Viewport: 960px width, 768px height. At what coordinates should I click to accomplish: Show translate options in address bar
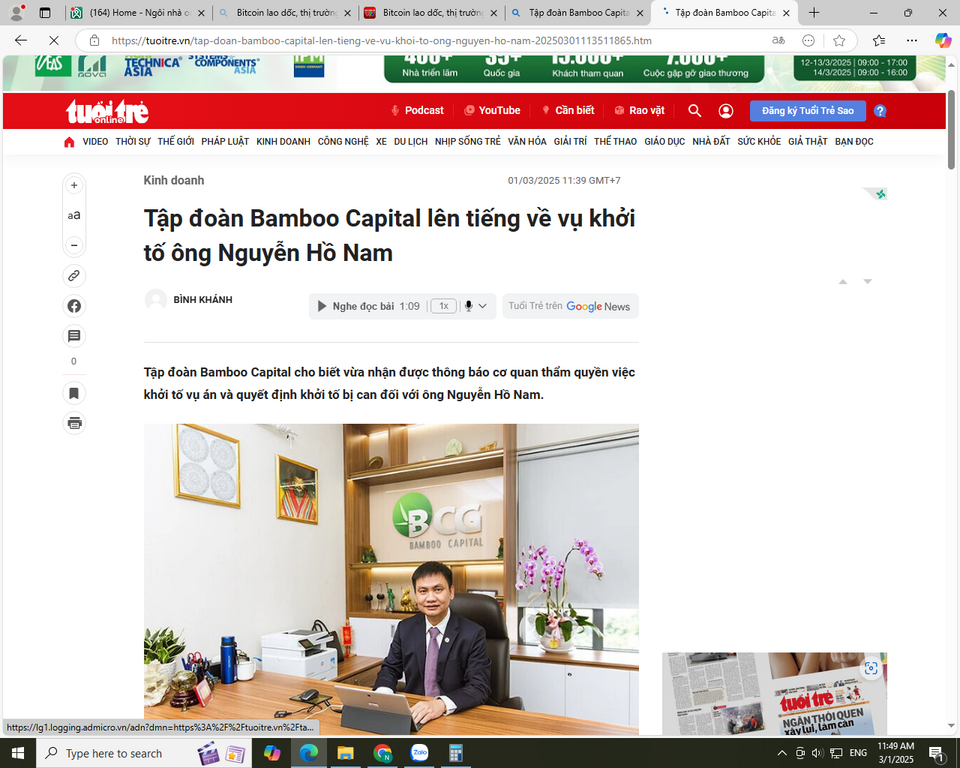[778, 40]
